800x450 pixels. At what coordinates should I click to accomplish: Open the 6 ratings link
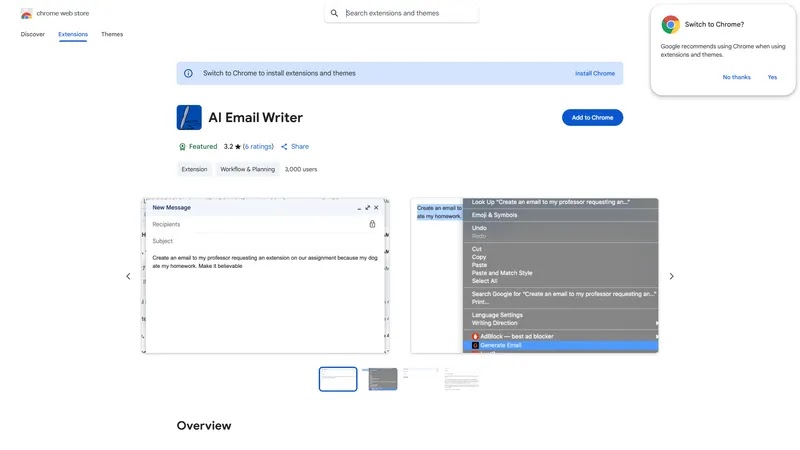258,146
